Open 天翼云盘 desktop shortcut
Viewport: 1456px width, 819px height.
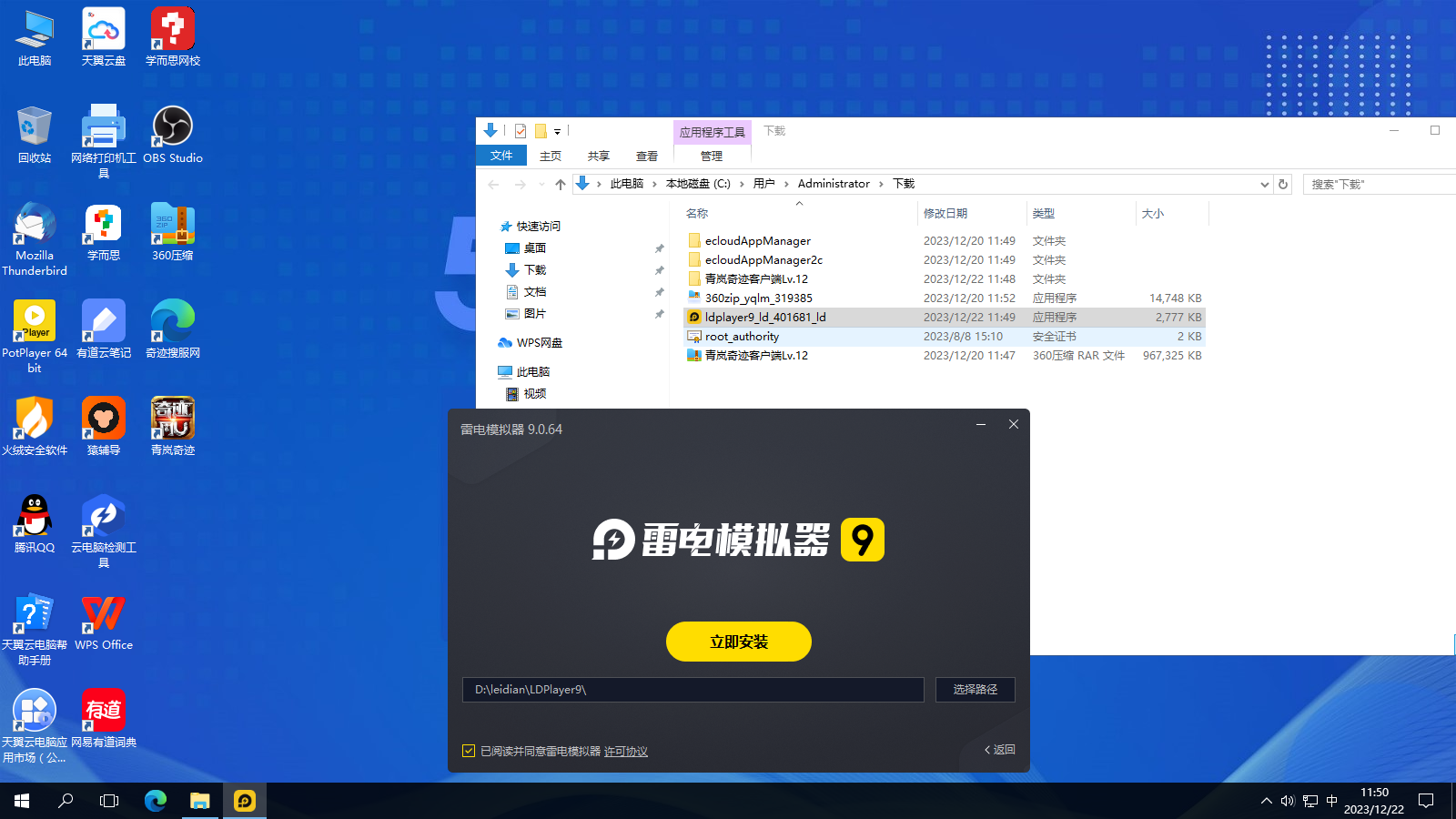[x=104, y=37]
